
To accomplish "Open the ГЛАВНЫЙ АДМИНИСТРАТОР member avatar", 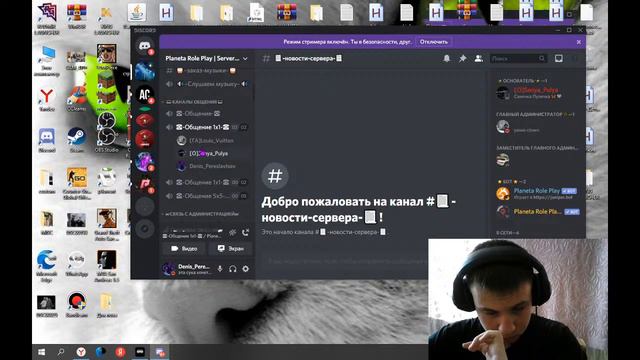I will click(503, 127).
